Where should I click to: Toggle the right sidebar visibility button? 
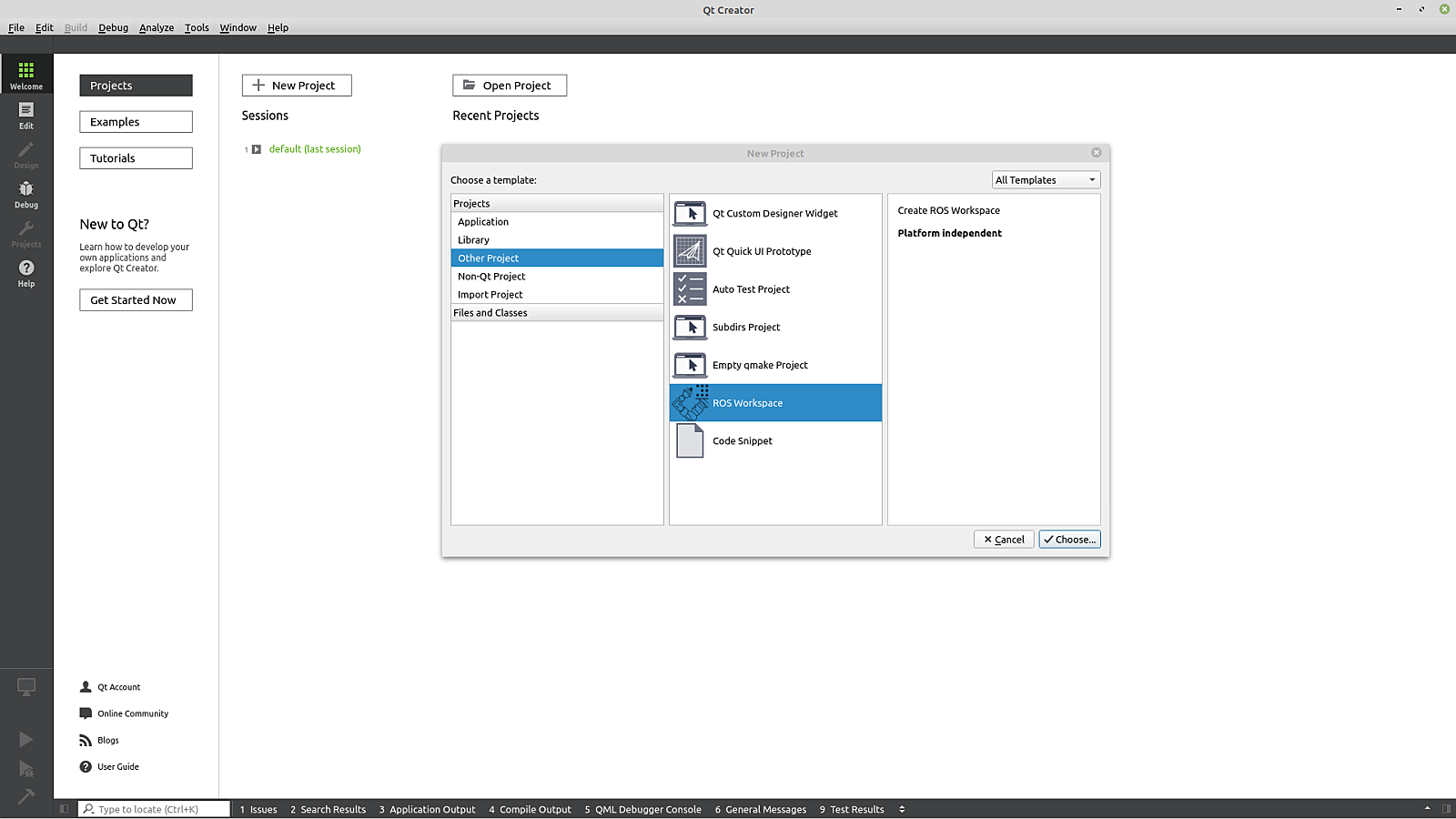[1446, 809]
